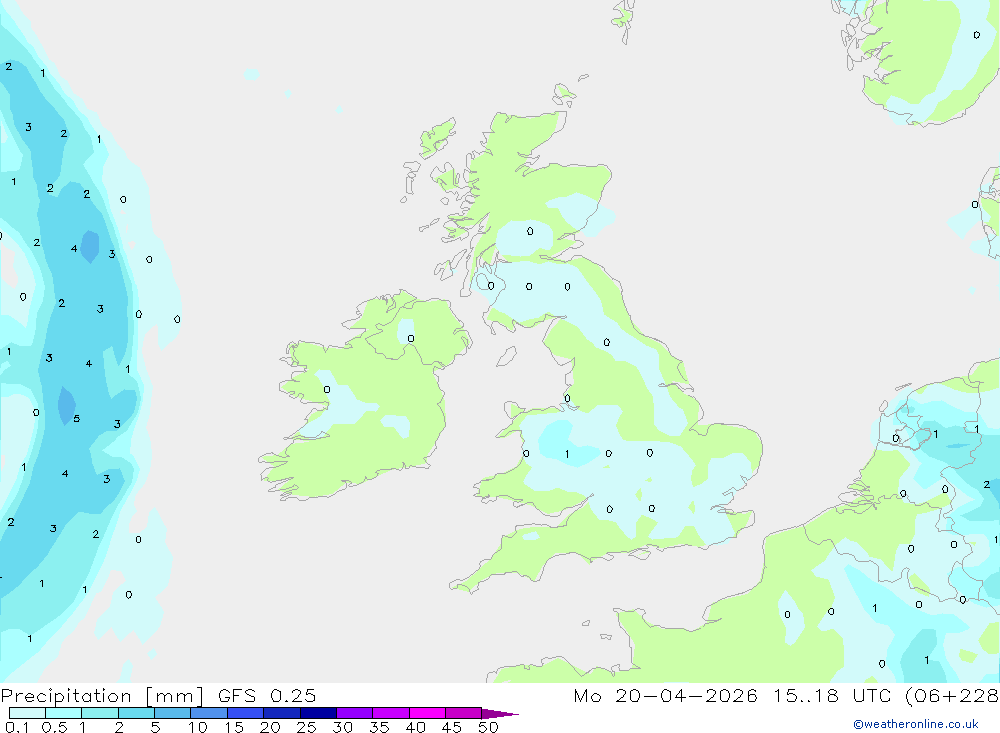Click the '30' legend scale label
Image resolution: width=1000 pixels, height=733 pixels.
[x=342, y=727]
